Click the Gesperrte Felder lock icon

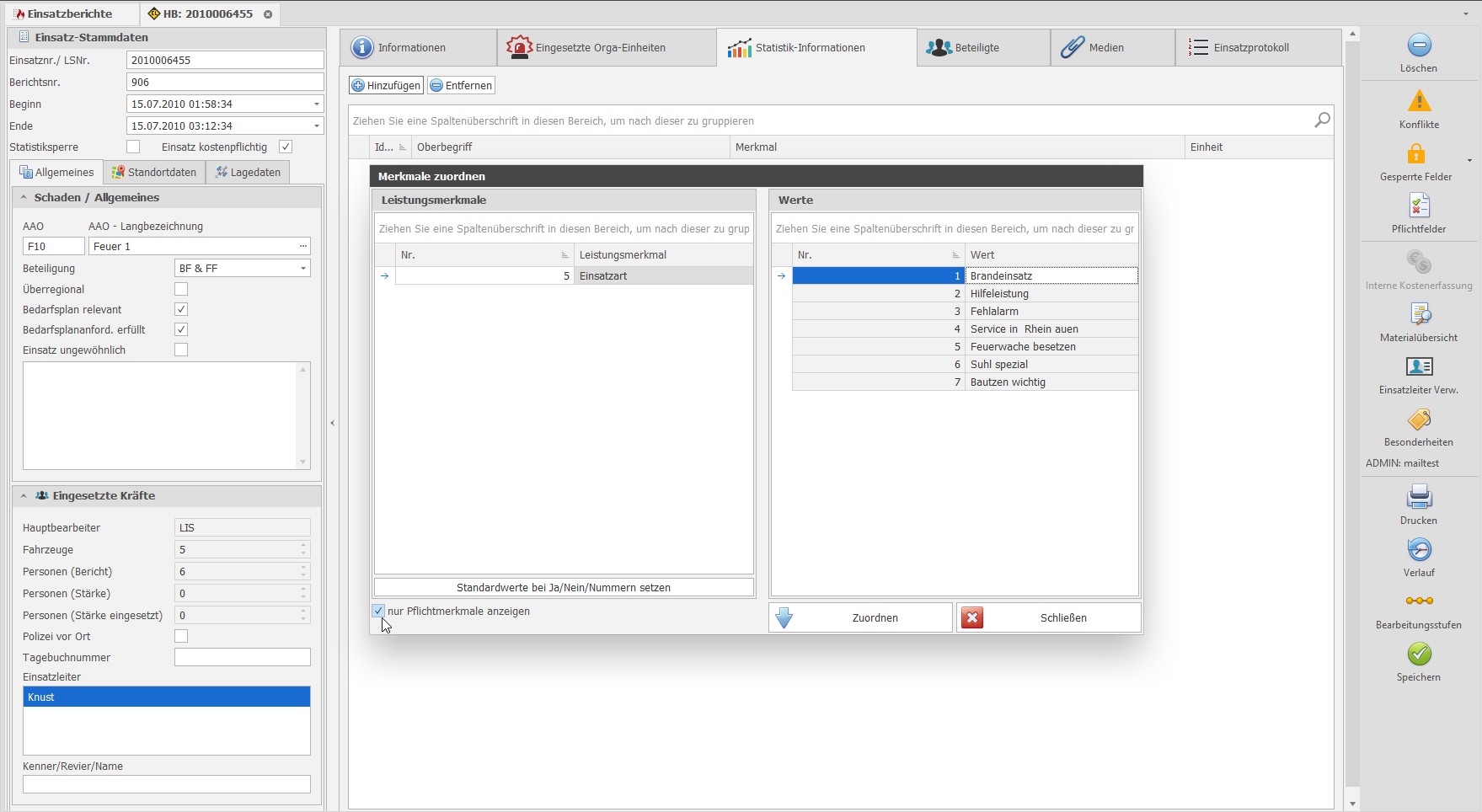tap(1416, 154)
